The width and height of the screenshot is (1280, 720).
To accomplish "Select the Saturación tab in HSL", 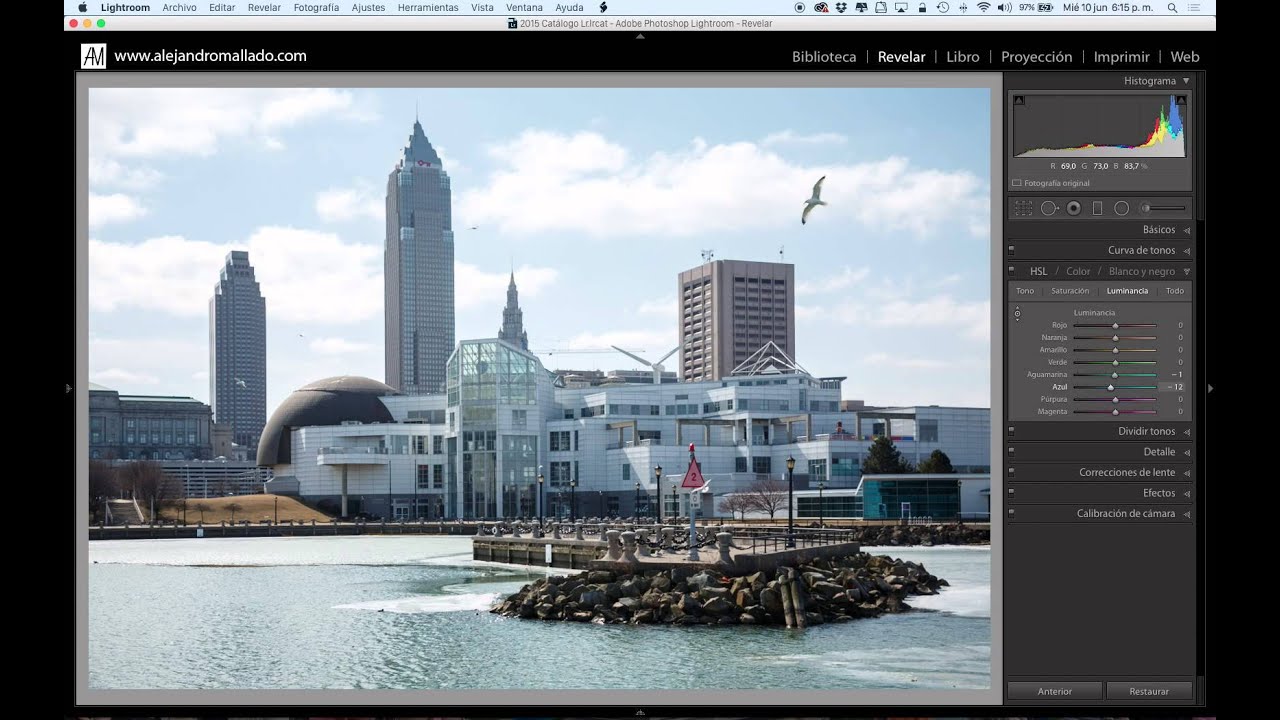I will (1070, 291).
